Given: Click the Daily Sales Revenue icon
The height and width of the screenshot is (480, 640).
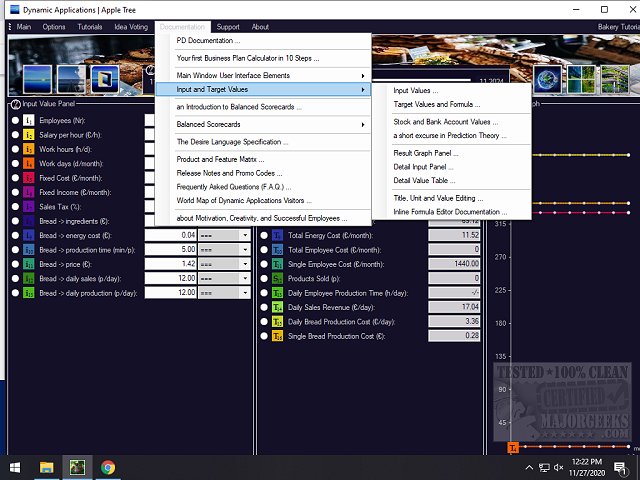Looking at the screenshot, I should [x=278, y=307].
